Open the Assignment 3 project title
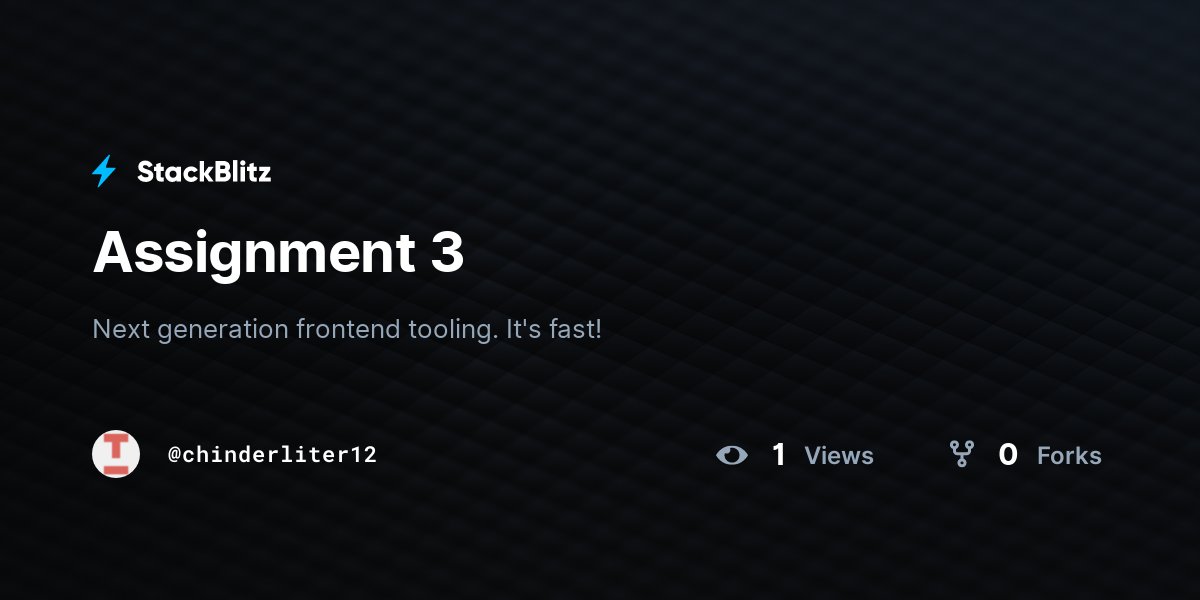 (279, 253)
